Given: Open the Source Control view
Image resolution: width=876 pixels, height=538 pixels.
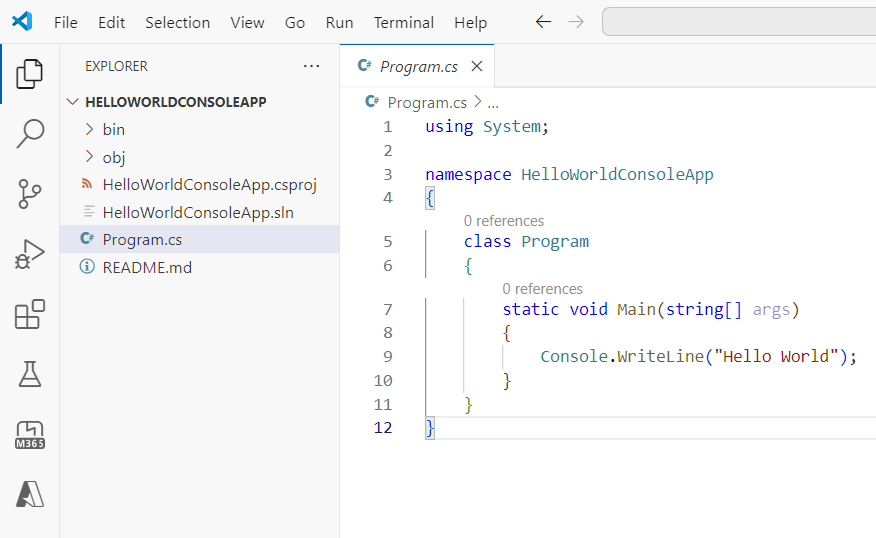Looking at the screenshot, I should (x=30, y=194).
